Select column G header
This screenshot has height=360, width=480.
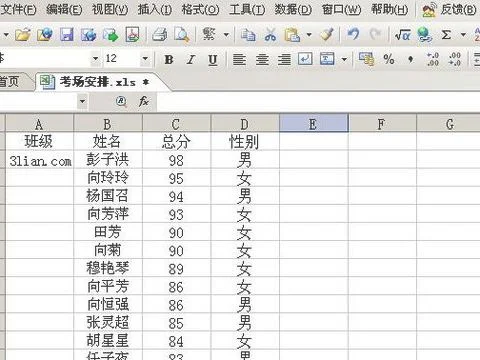449,124
